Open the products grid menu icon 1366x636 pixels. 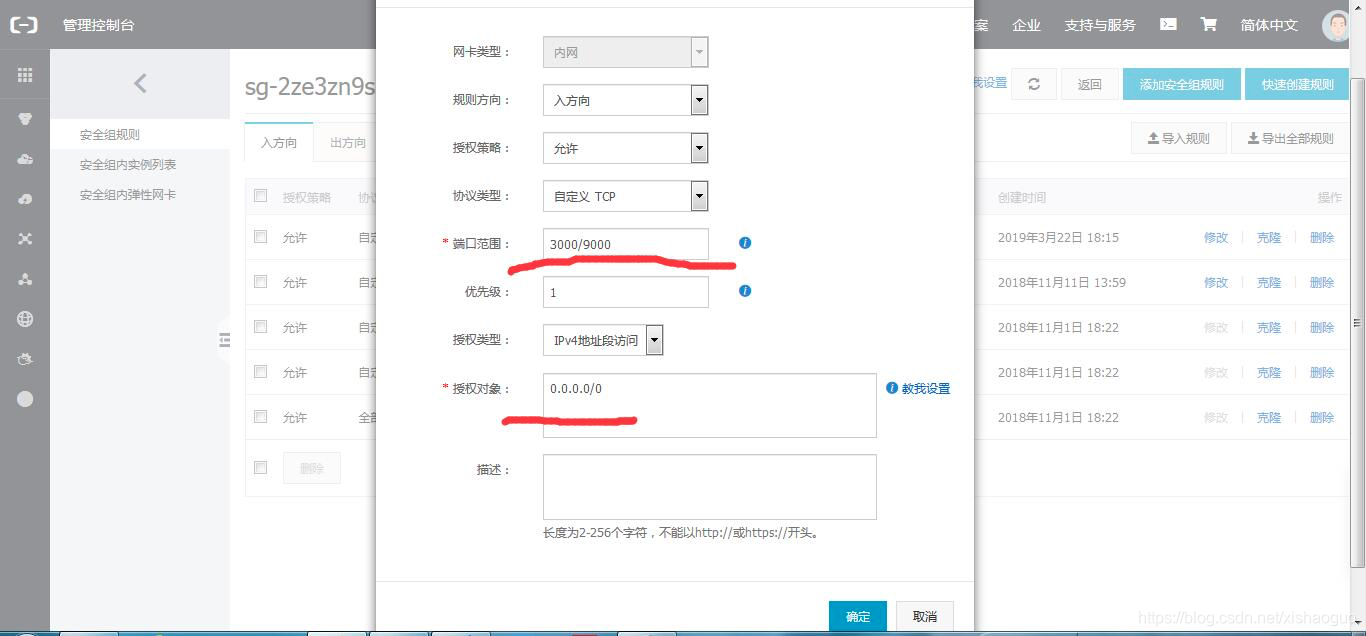point(23,76)
